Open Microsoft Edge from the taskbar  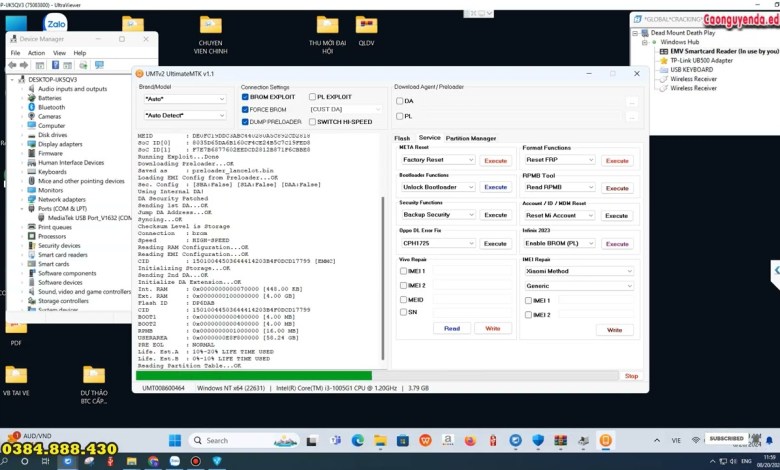(358, 440)
